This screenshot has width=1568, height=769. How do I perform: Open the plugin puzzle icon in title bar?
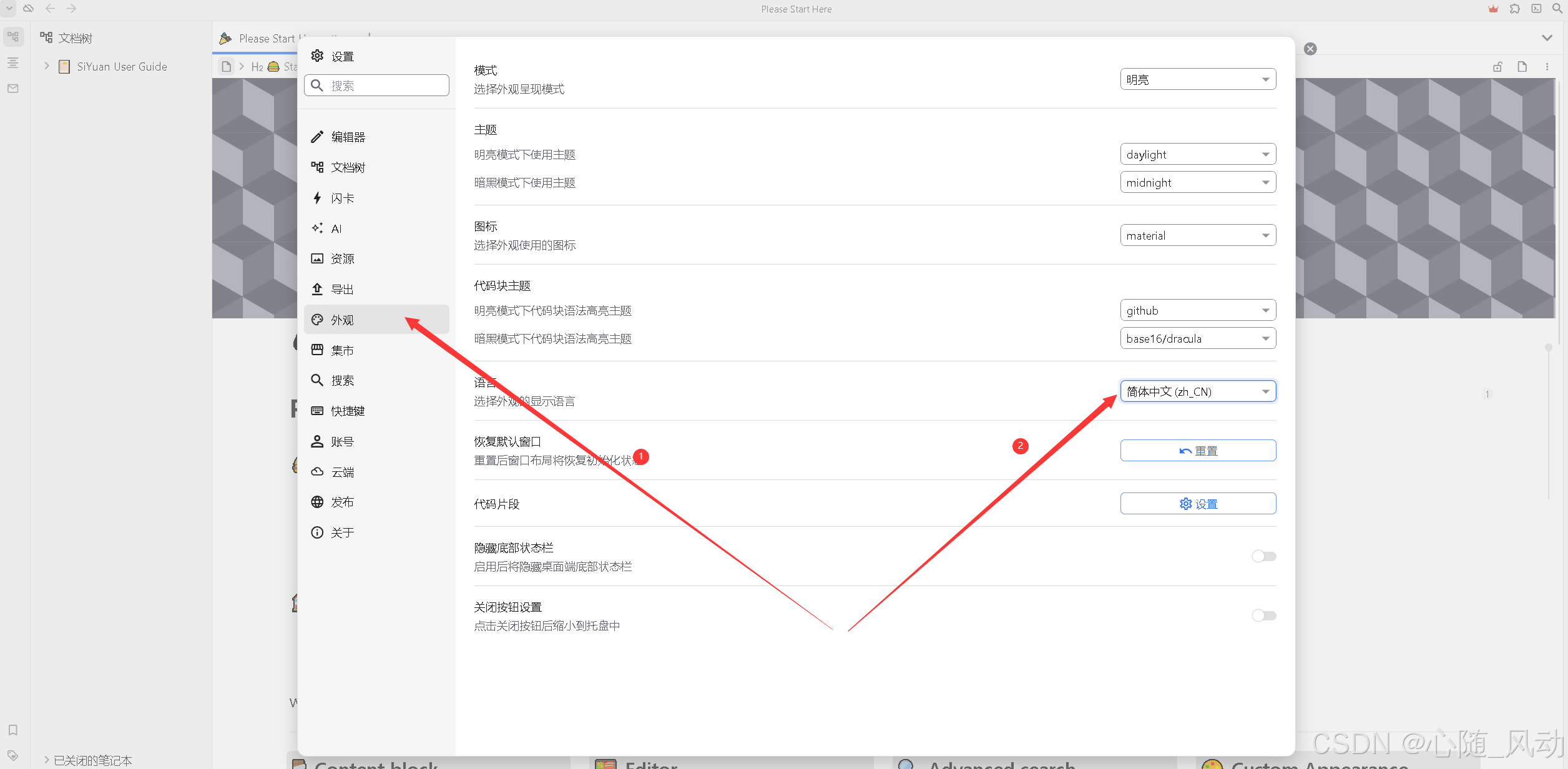[x=1515, y=9]
